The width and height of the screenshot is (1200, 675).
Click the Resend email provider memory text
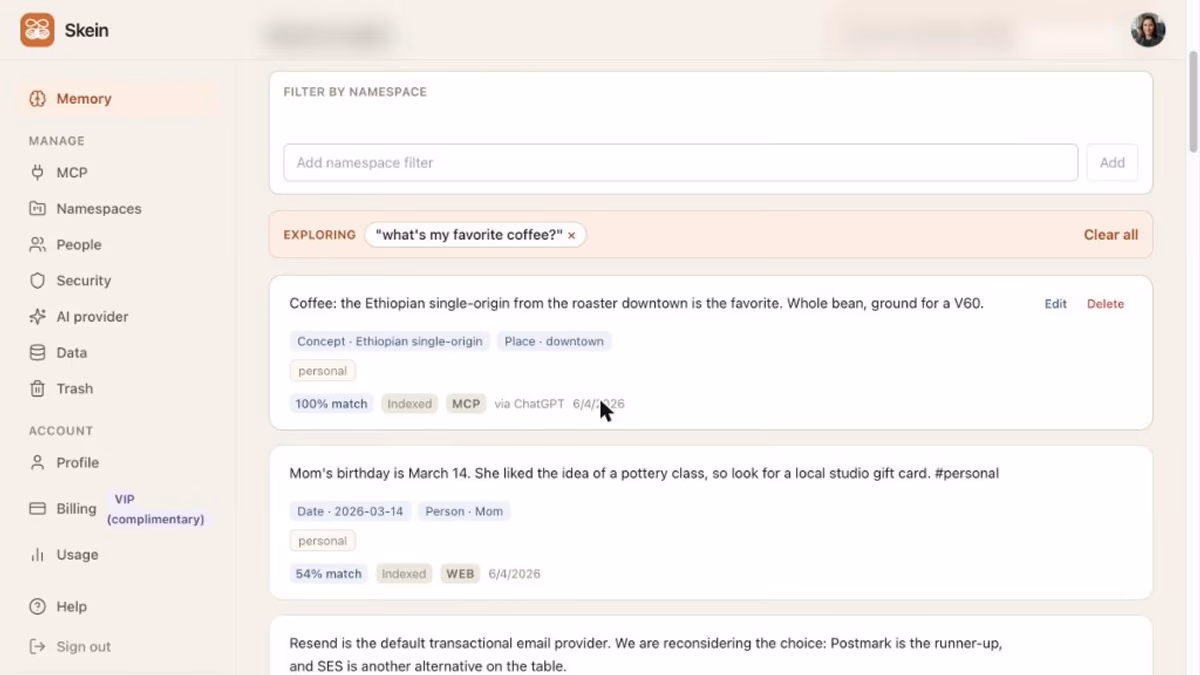click(x=646, y=655)
